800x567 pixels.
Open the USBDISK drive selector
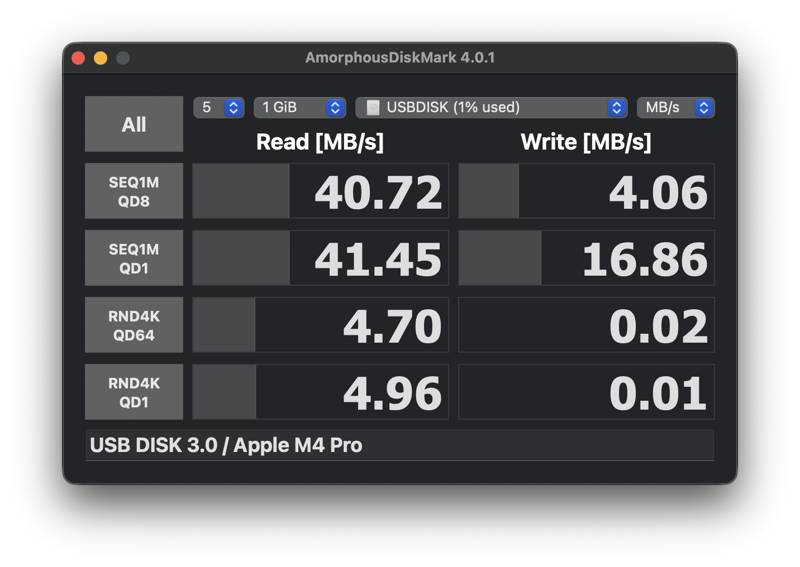coord(491,107)
